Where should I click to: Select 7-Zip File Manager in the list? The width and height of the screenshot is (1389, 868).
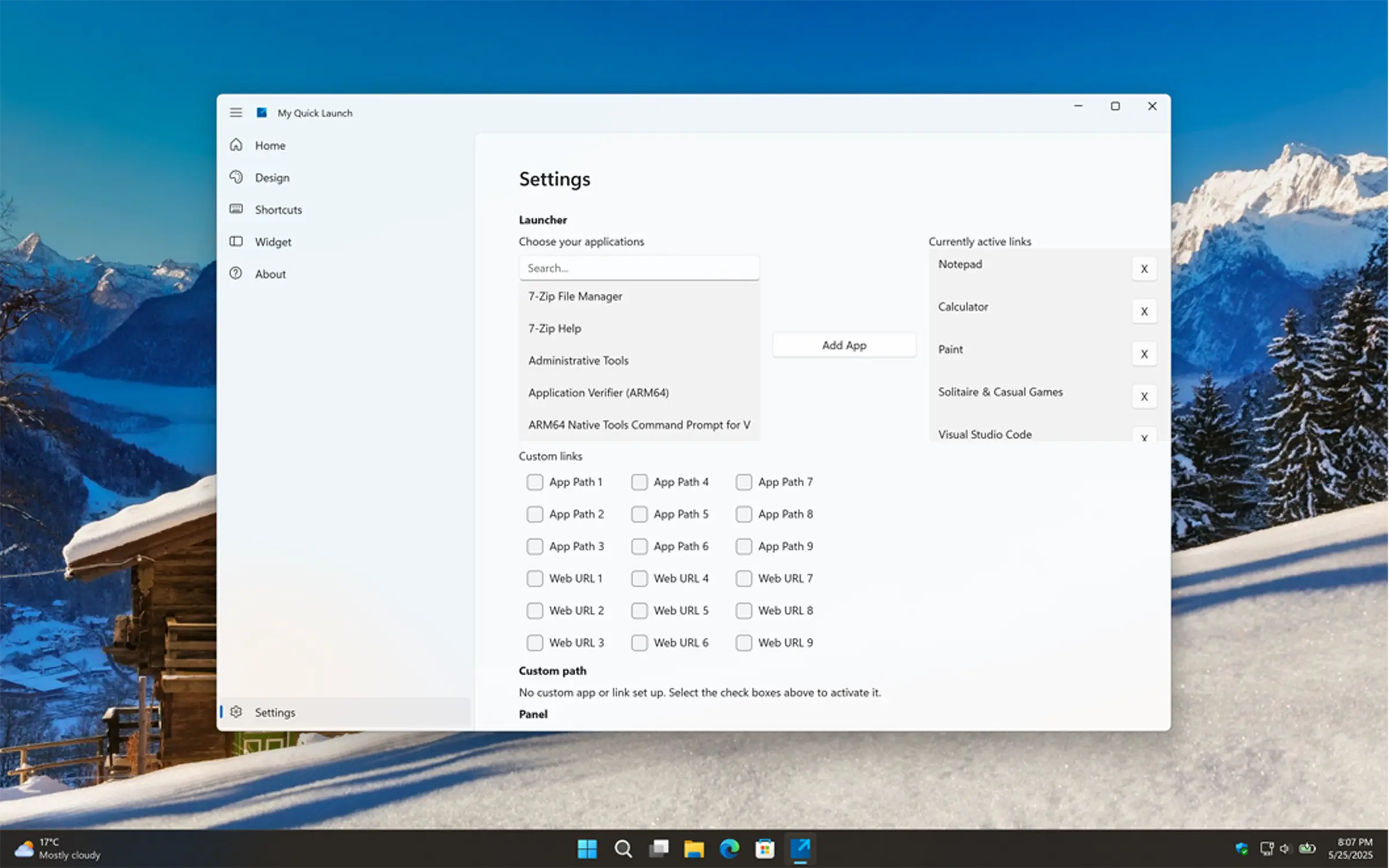coord(639,296)
